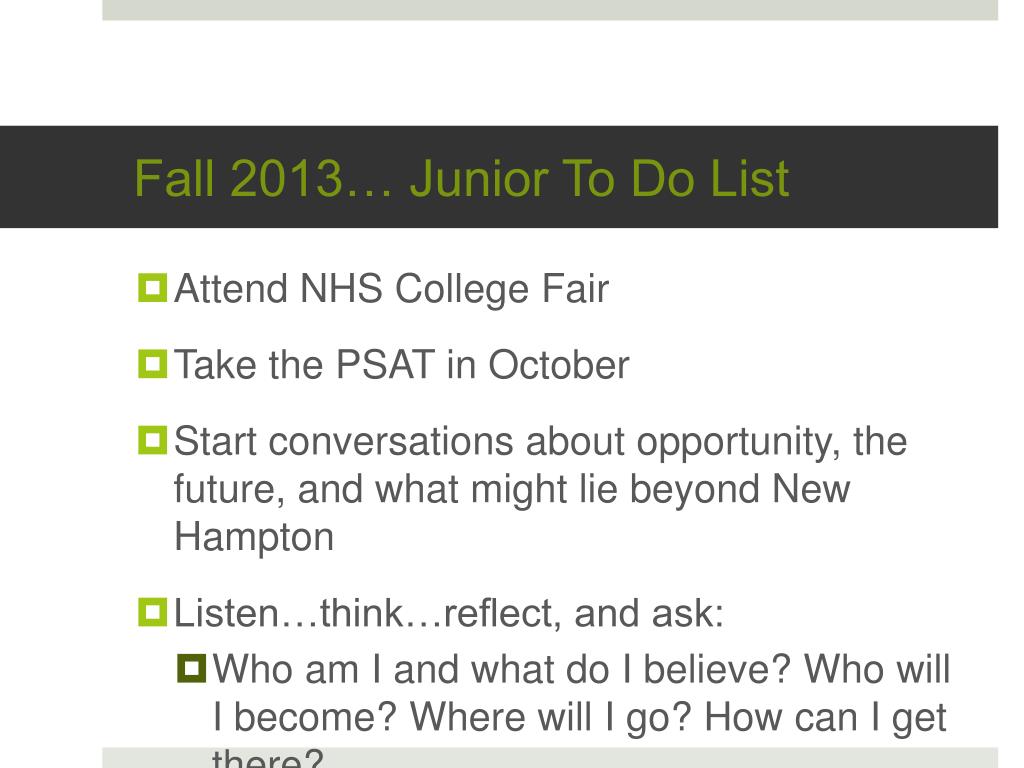Select the line Who am I and what do I believe?
Screen dimensions: 1024x768
pos(502,669)
